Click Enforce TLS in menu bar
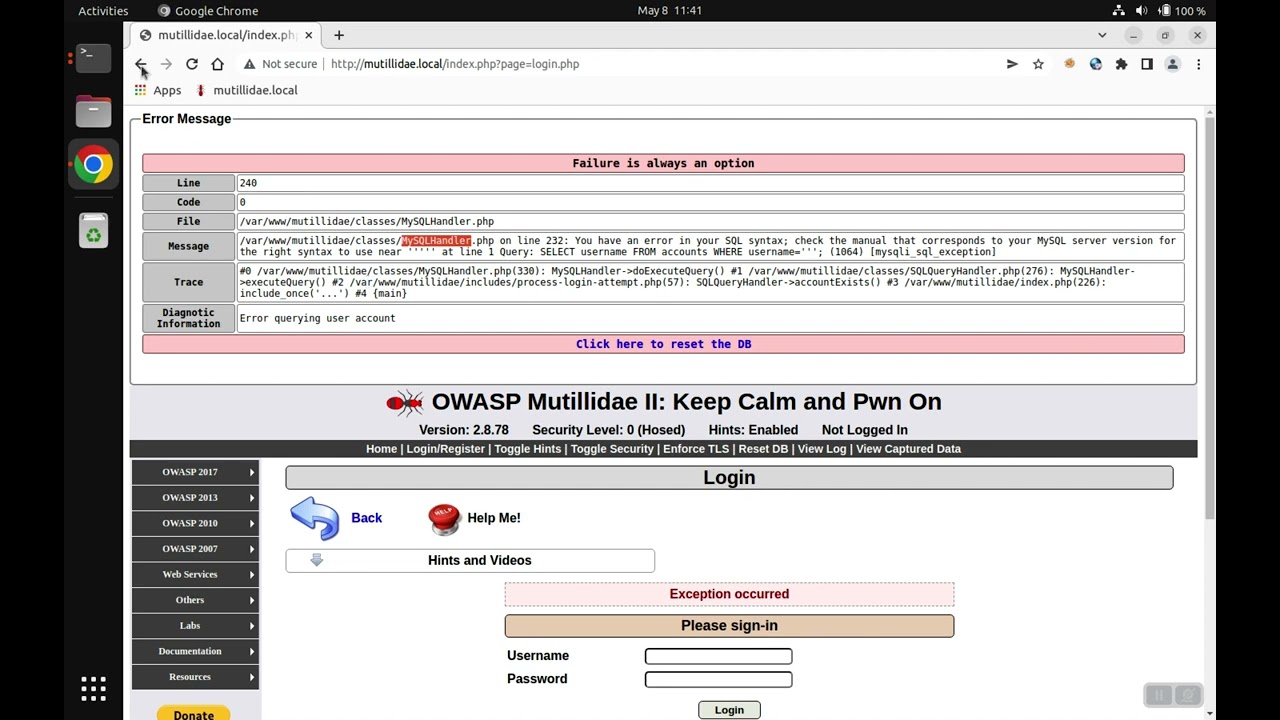Viewport: 1280px width, 720px height. [x=696, y=449]
